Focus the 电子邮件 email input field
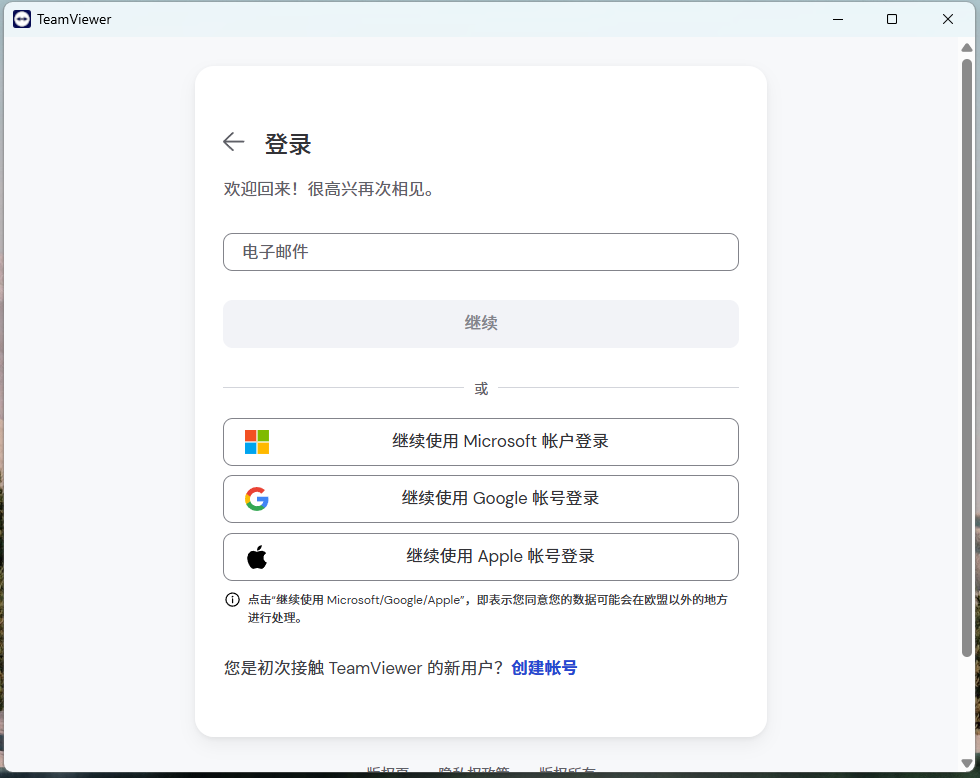This screenshot has height=778, width=980. (x=481, y=252)
